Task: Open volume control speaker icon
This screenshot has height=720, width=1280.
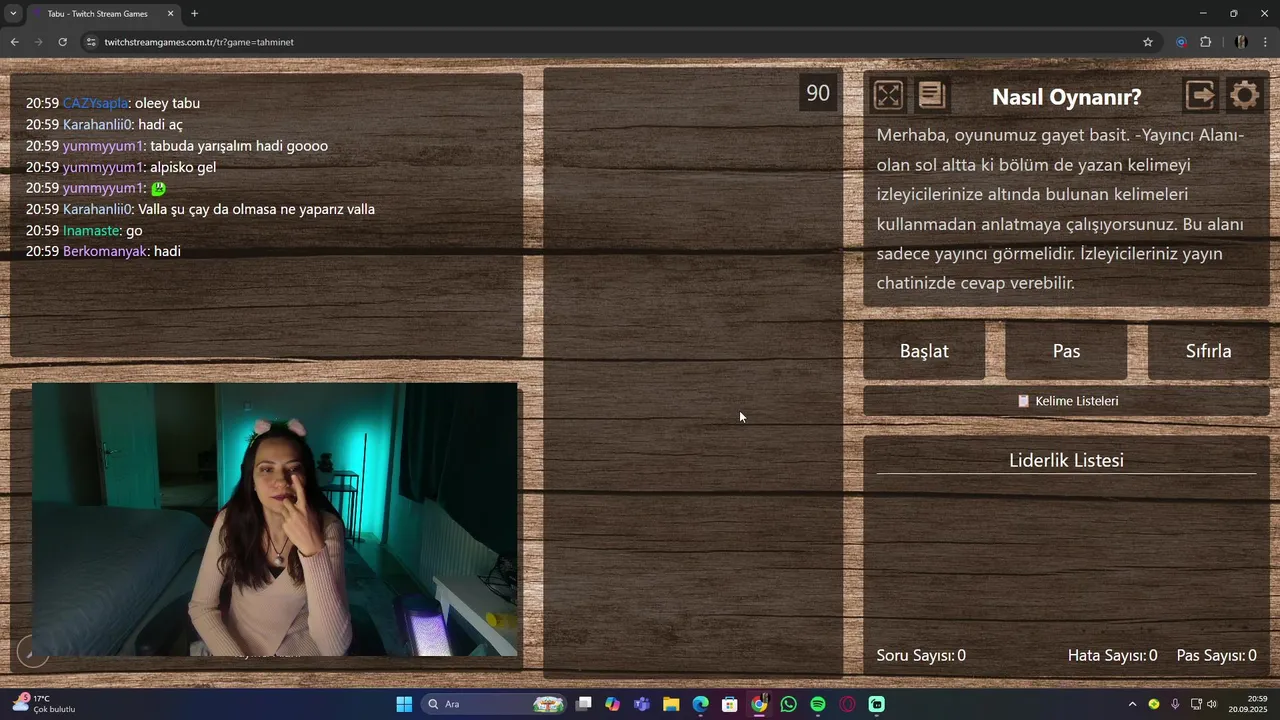Action: tap(1212, 704)
